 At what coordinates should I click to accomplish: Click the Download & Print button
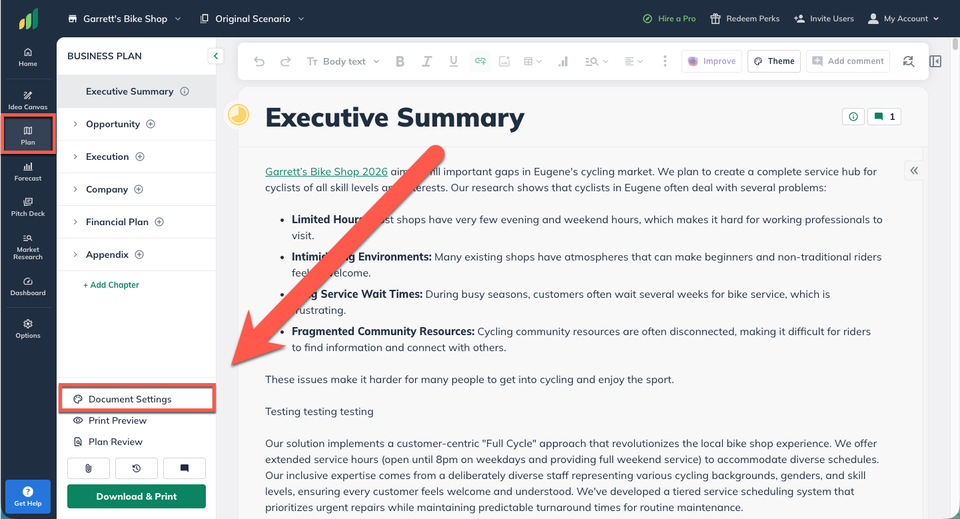(x=137, y=496)
